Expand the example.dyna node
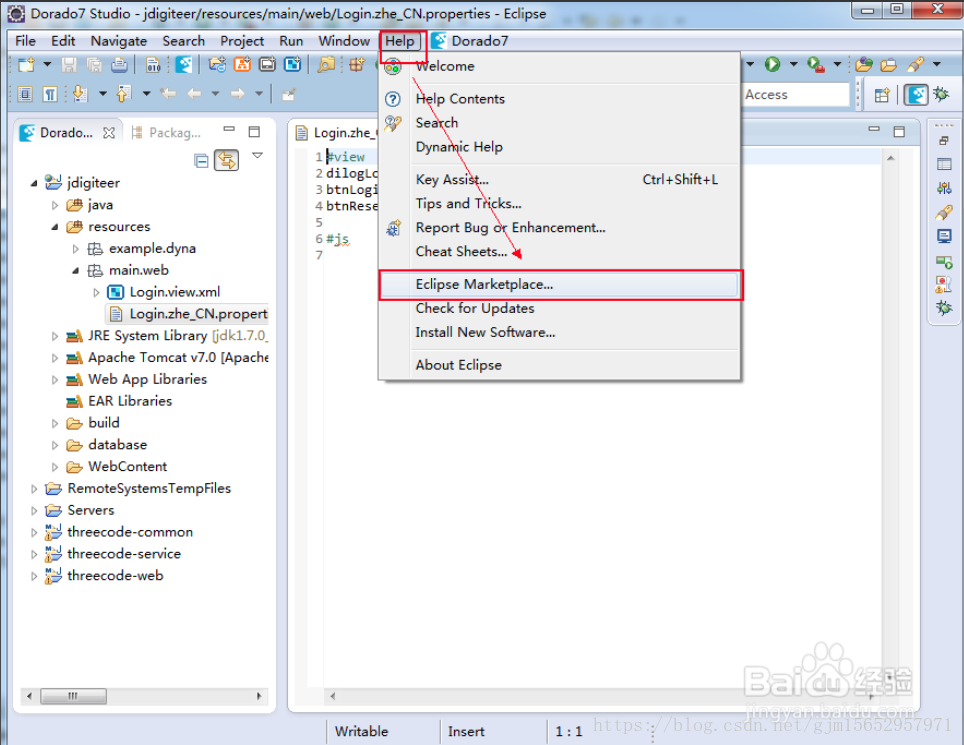The image size is (964, 745). [x=76, y=249]
